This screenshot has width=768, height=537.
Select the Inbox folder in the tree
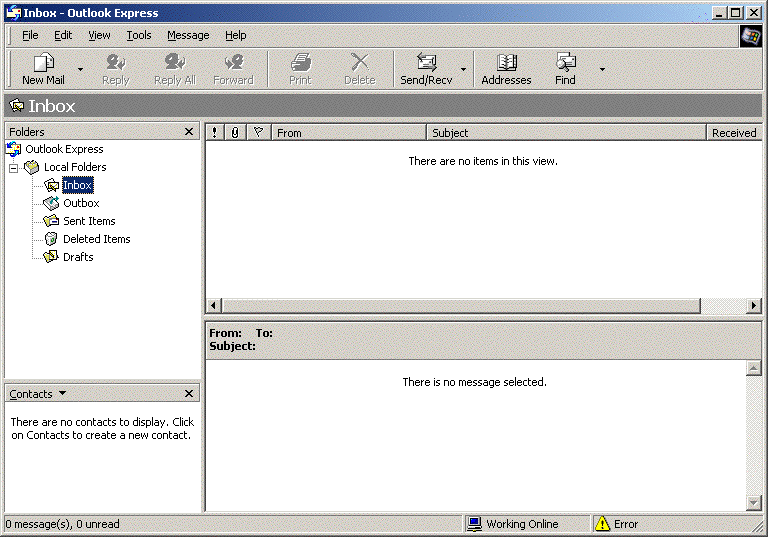[77, 185]
